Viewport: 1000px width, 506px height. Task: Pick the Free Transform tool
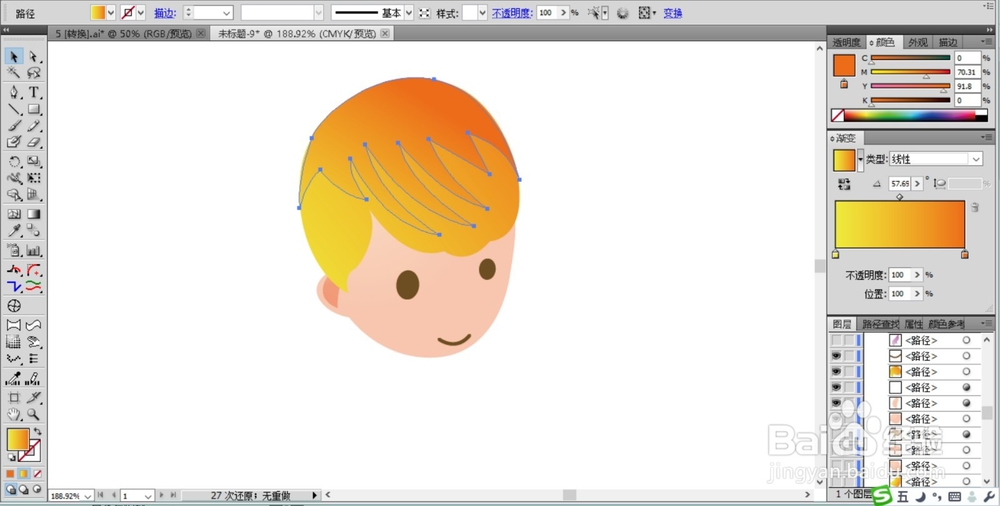(x=33, y=178)
